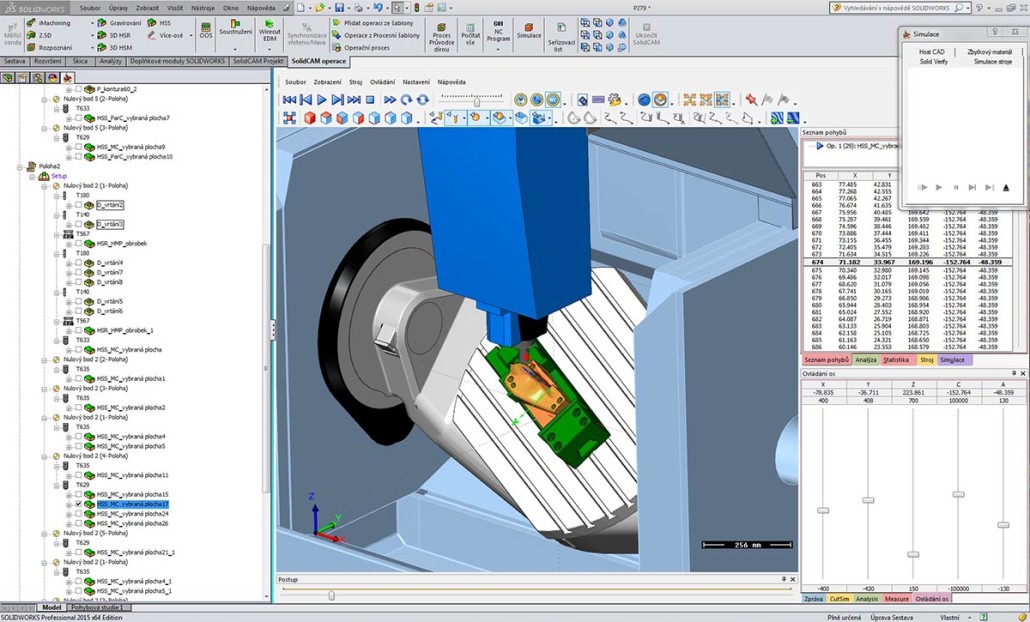The image size is (1030, 622).
Task: Open the Vložit menu
Action: click(175, 8)
